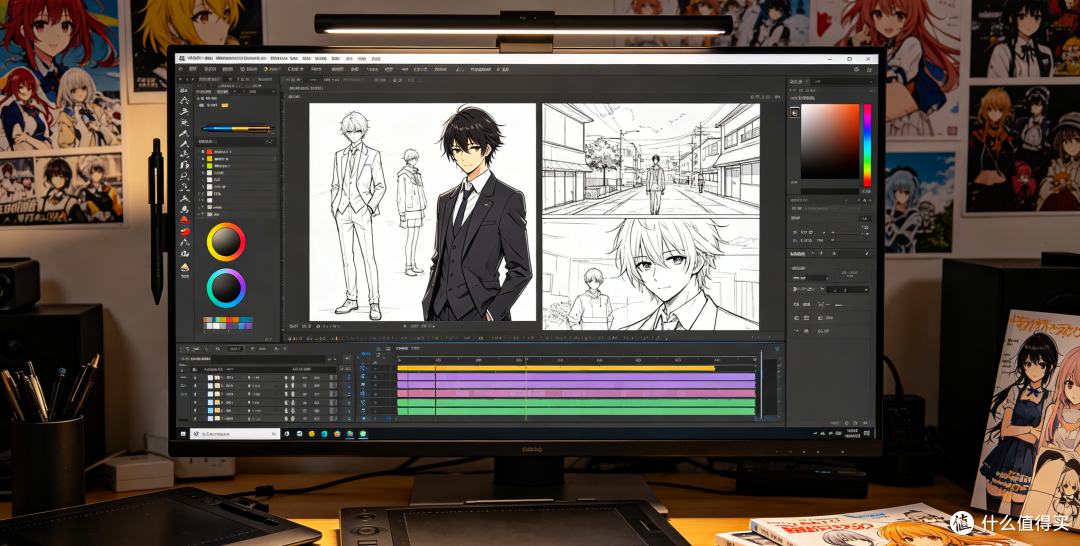Choose a color from the small palette strip

[x=228, y=323]
